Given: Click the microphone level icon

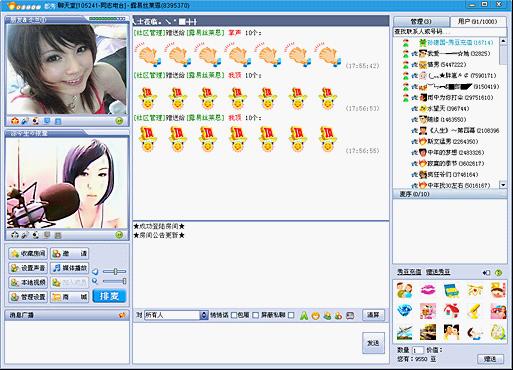Looking at the screenshot, I should pos(95,281).
